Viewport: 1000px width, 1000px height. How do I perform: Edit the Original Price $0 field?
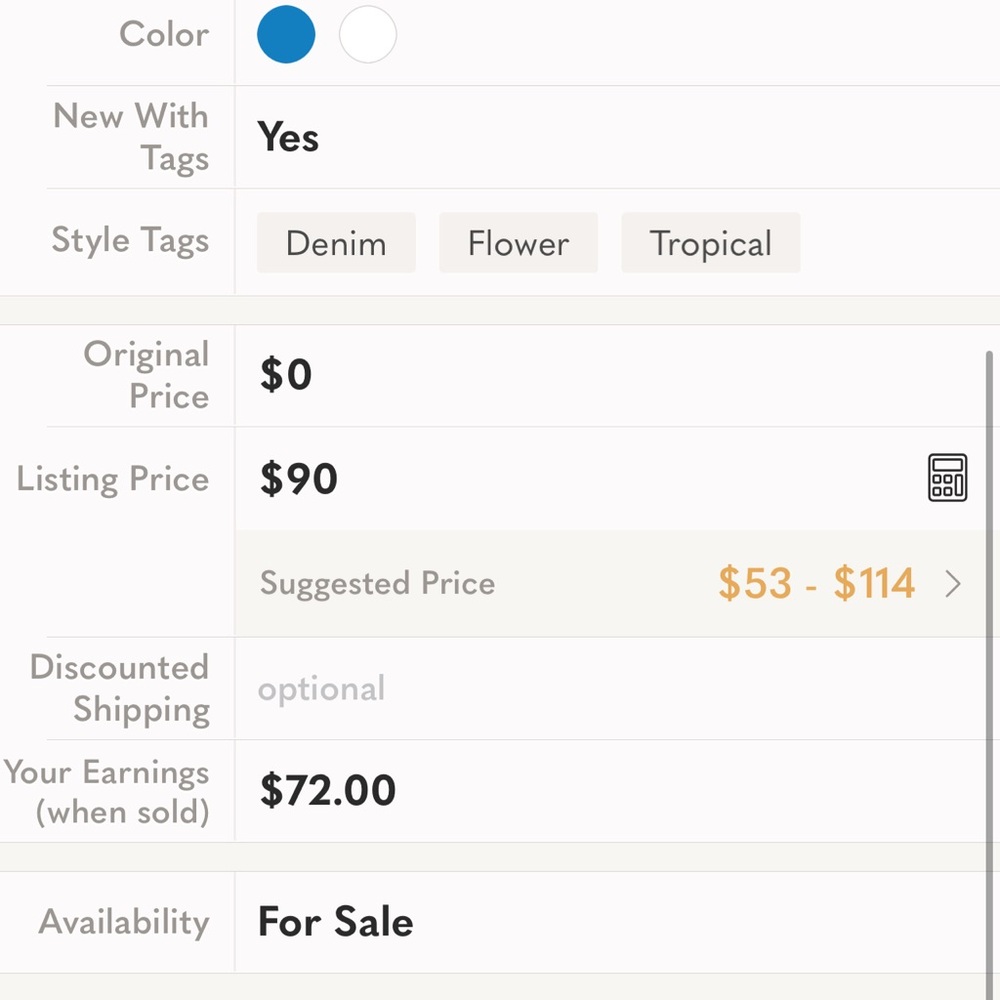click(x=286, y=375)
